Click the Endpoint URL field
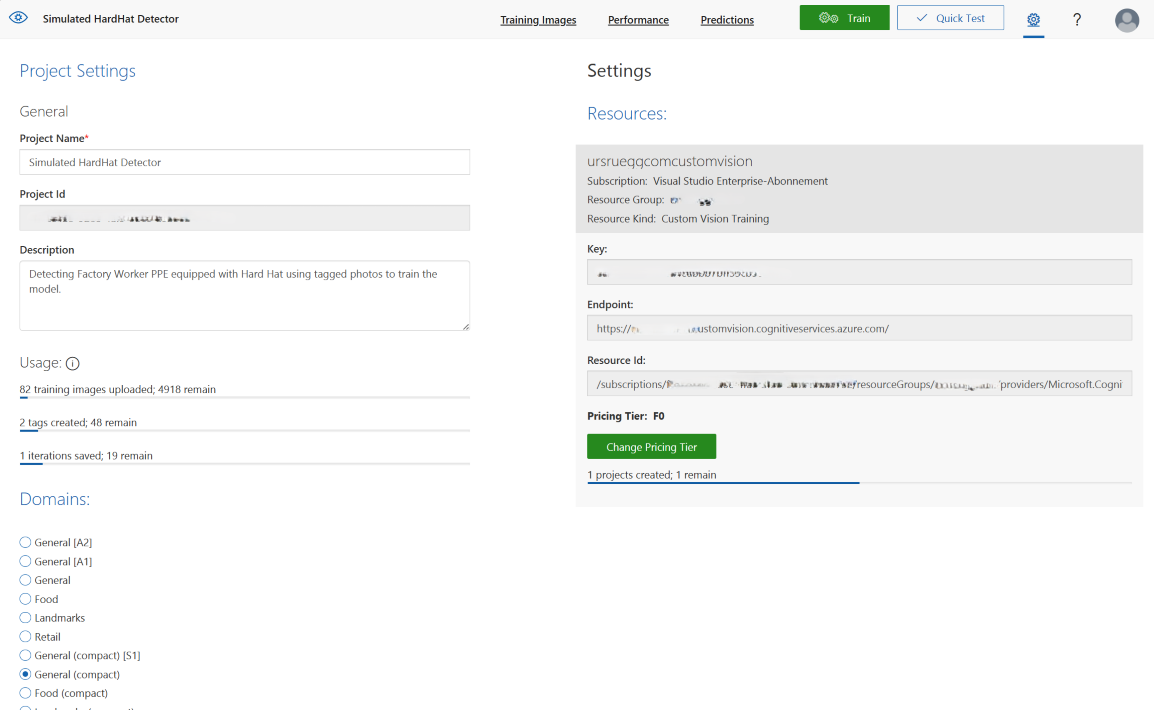 pos(859,328)
